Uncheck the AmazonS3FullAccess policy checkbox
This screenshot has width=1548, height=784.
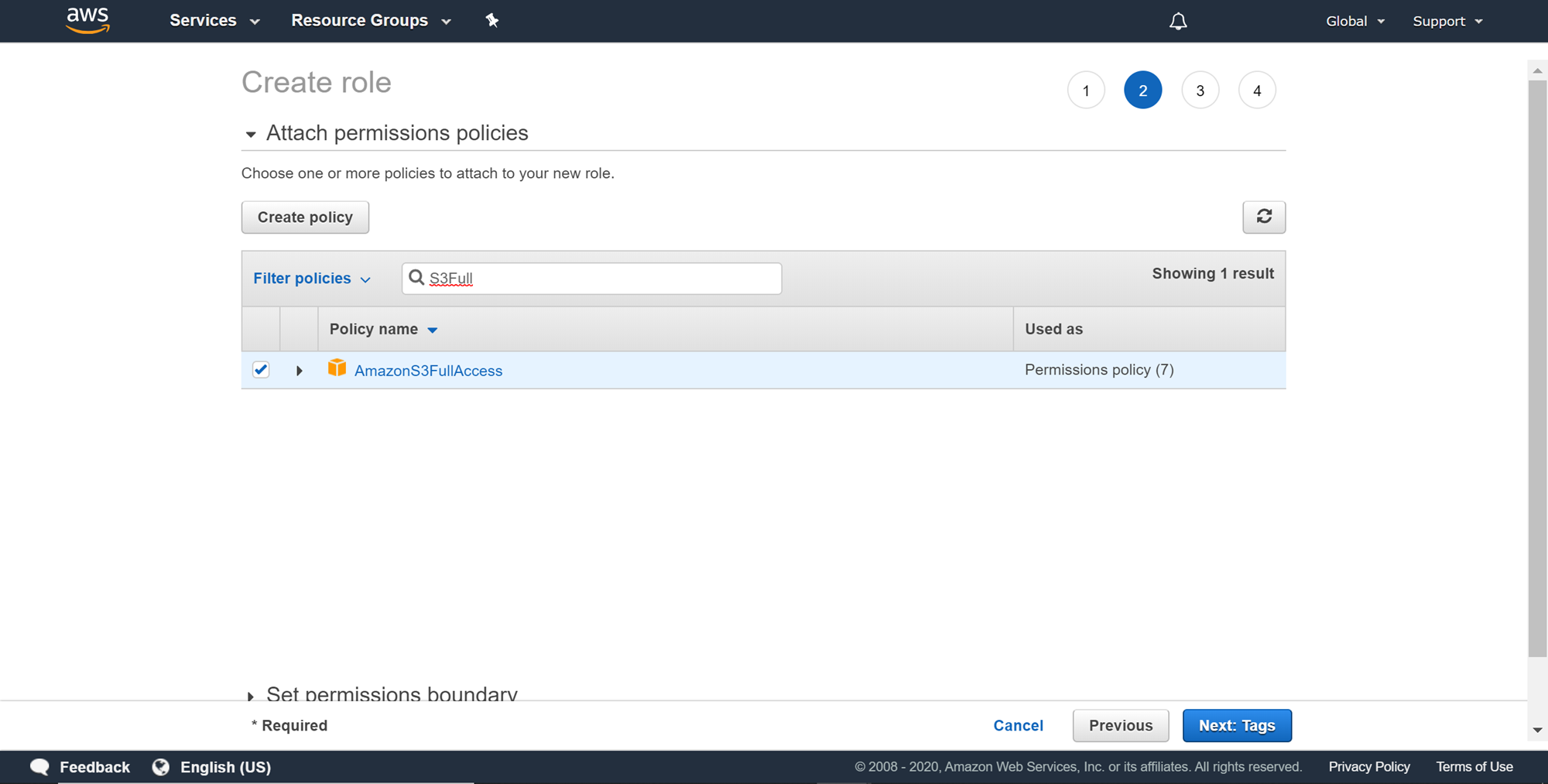(261, 370)
